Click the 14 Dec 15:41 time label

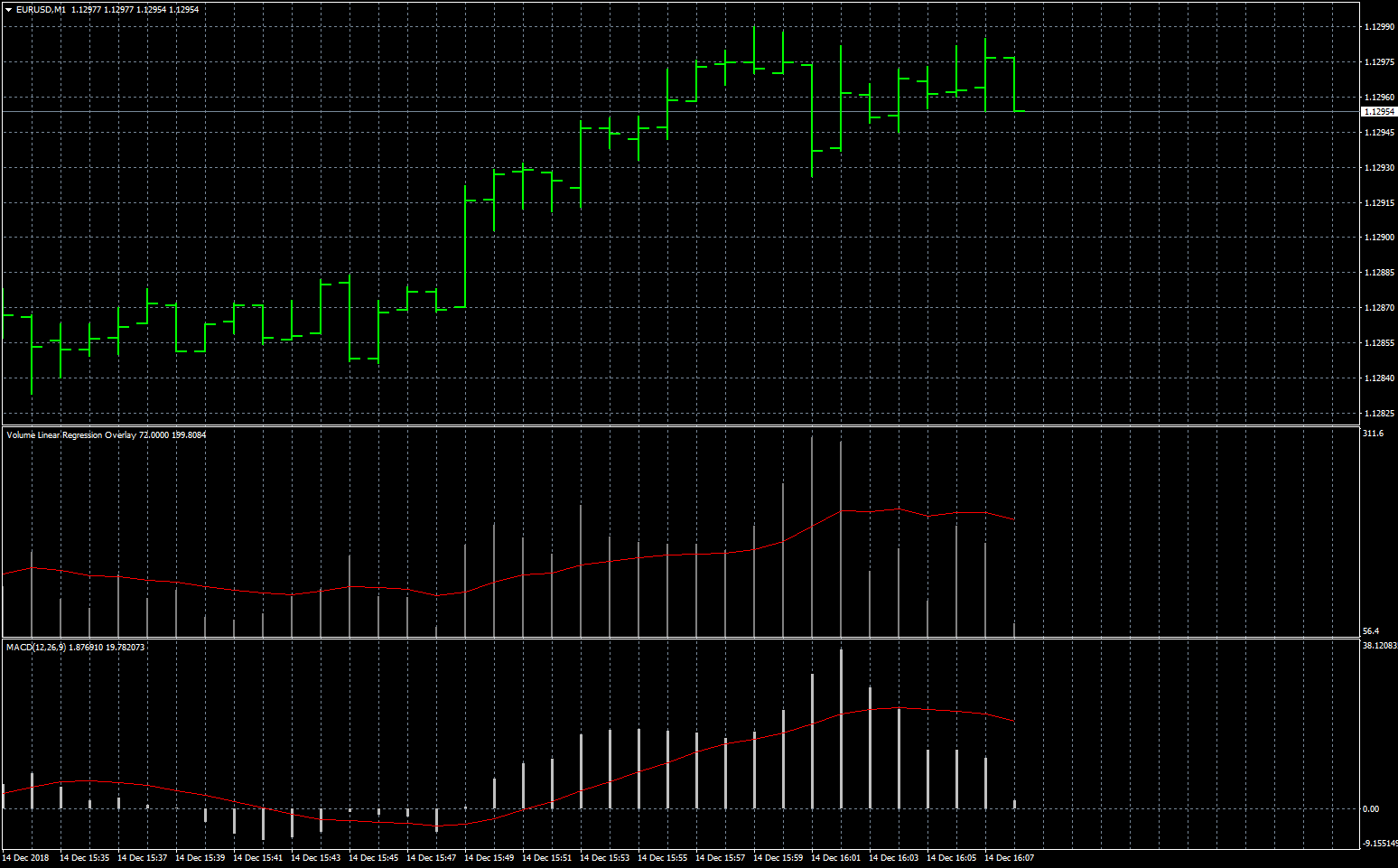257,858
